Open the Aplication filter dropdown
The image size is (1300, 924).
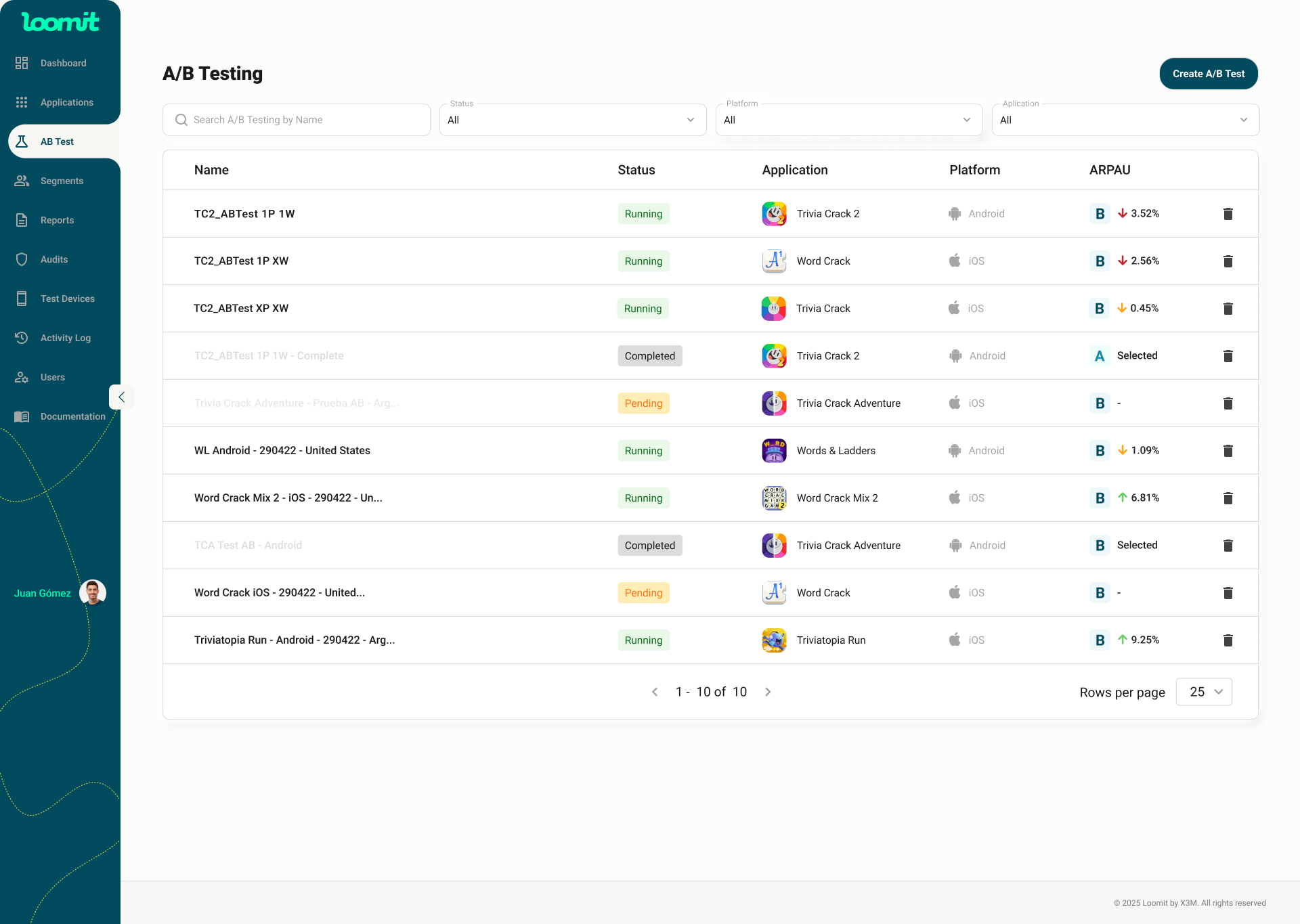[x=1125, y=120]
